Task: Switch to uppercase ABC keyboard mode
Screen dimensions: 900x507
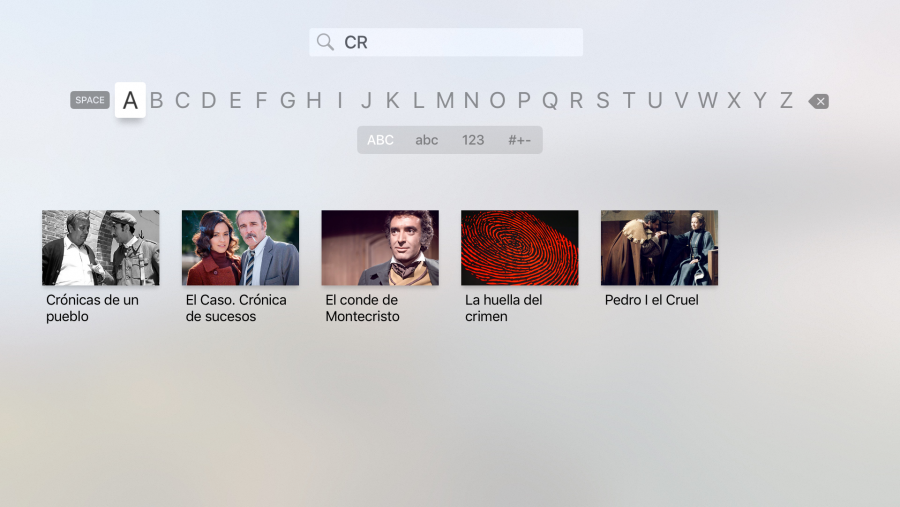Action: tap(380, 140)
